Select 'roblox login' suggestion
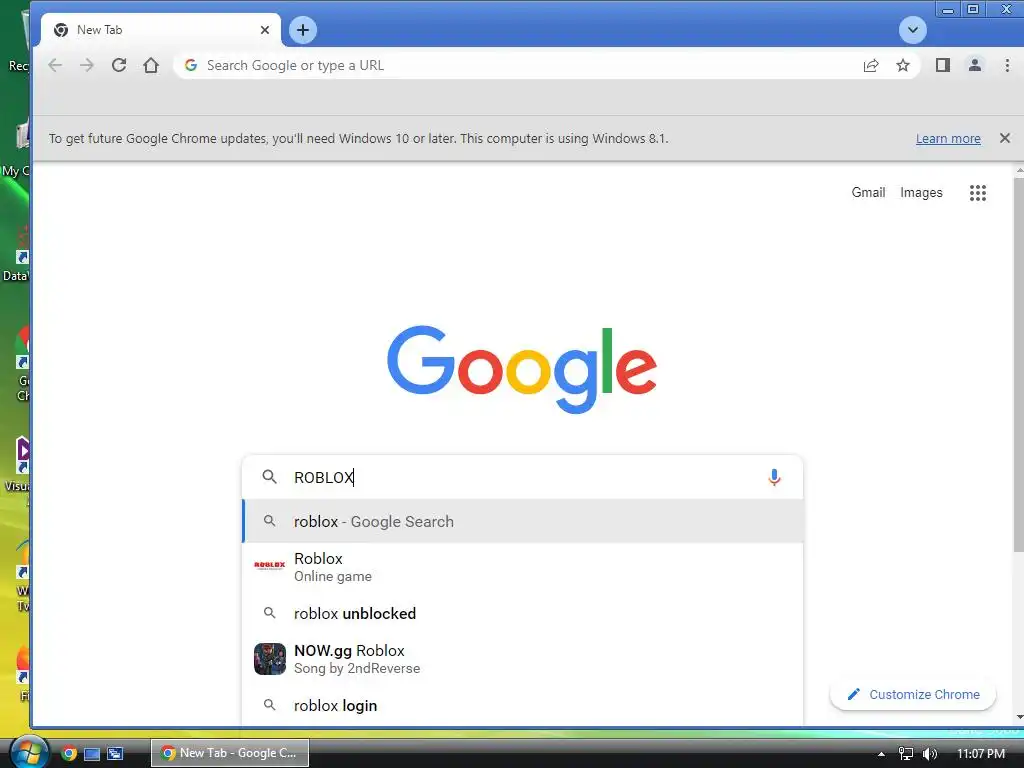This screenshot has height=768, width=1024. (522, 705)
